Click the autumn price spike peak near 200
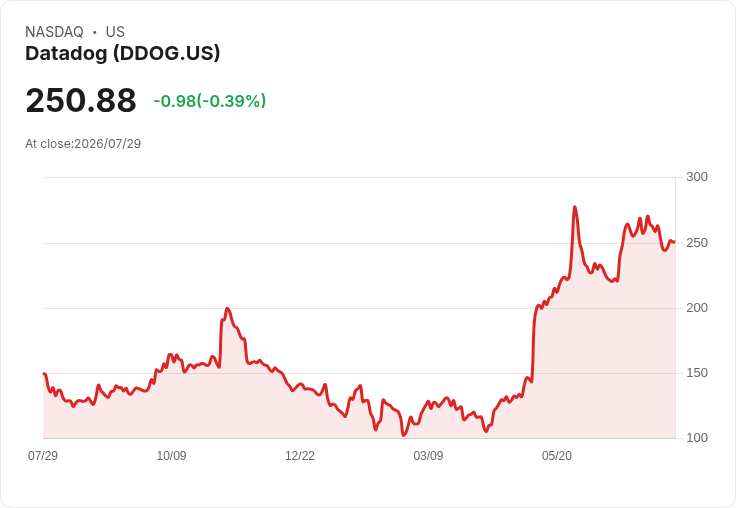 (227, 308)
